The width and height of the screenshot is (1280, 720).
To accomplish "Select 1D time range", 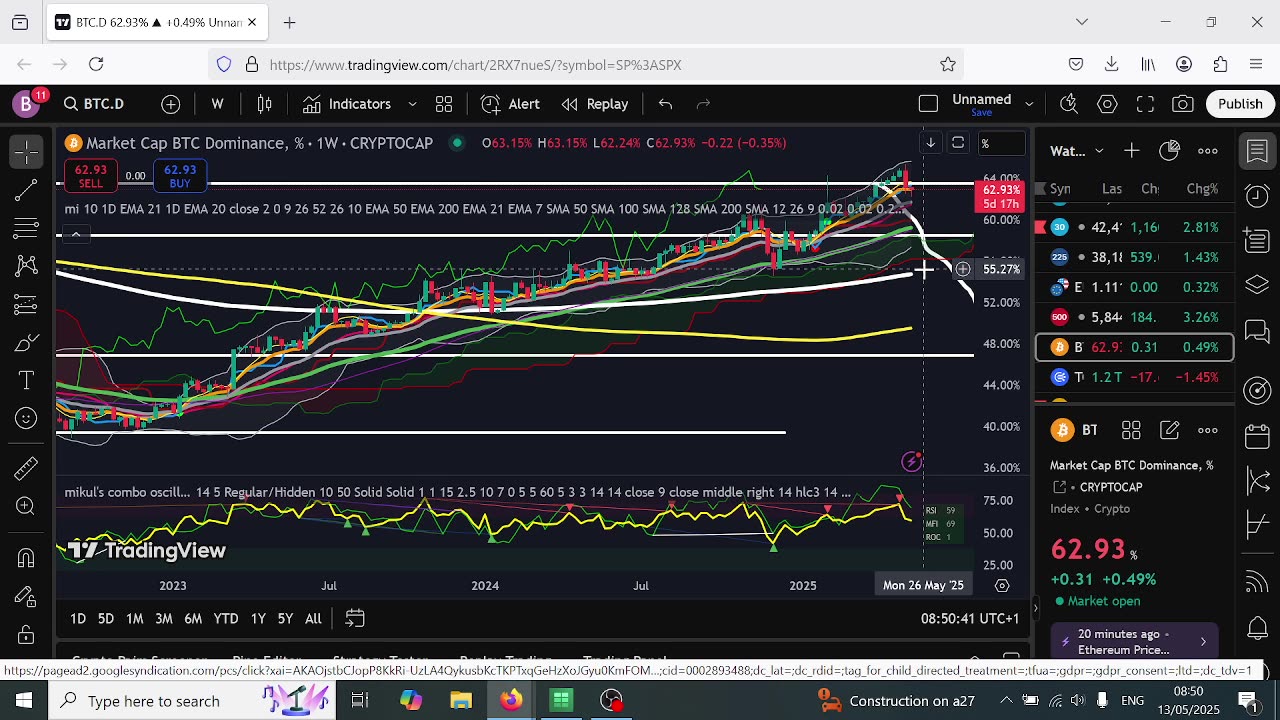I will point(78,619).
